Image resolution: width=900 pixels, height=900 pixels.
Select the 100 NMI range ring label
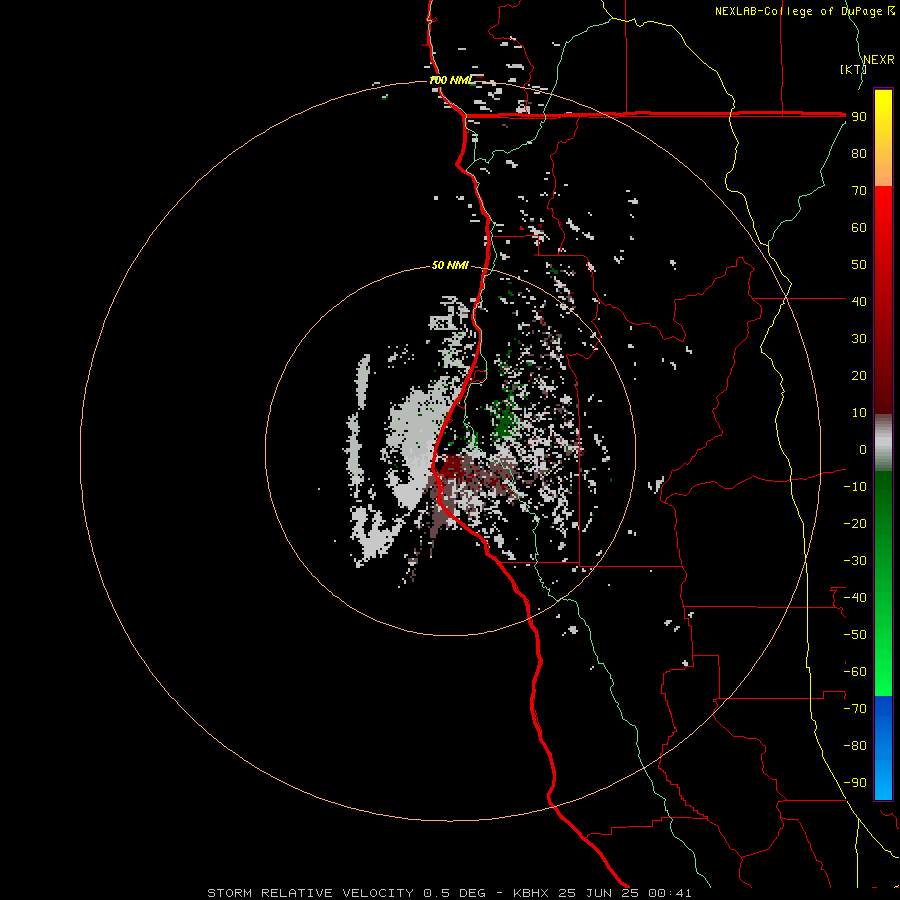452,80
